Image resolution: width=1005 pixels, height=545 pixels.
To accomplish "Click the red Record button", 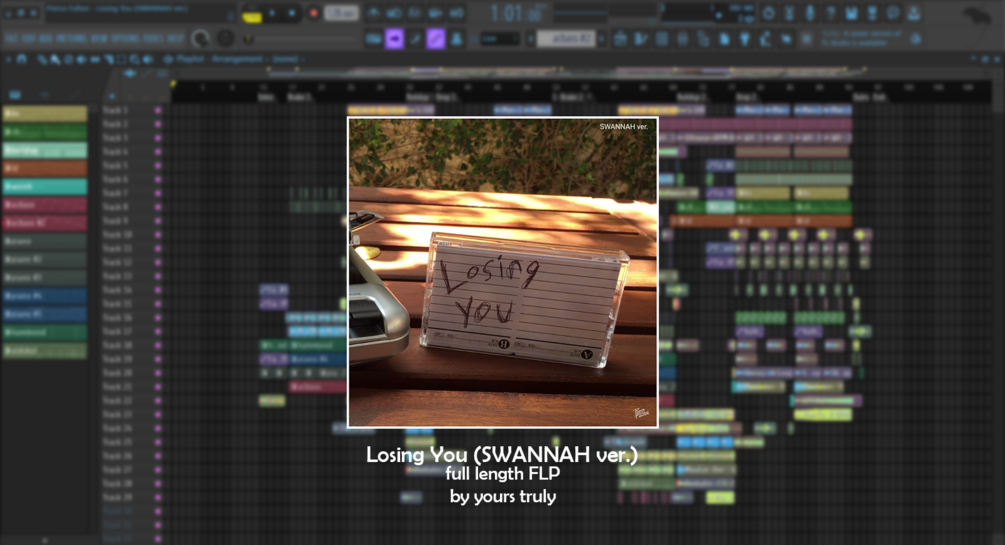I will [x=313, y=13].
